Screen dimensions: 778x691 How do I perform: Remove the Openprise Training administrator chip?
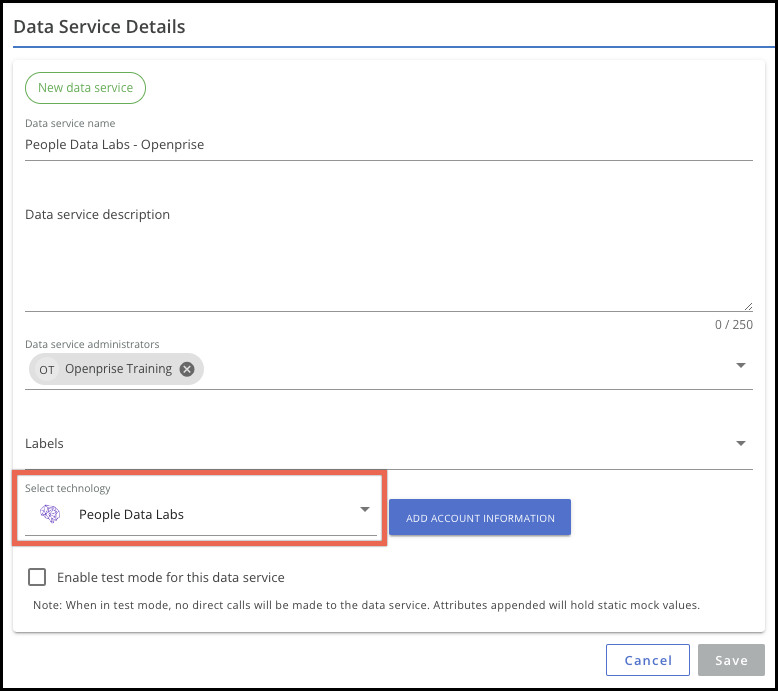tap(187, 369)
